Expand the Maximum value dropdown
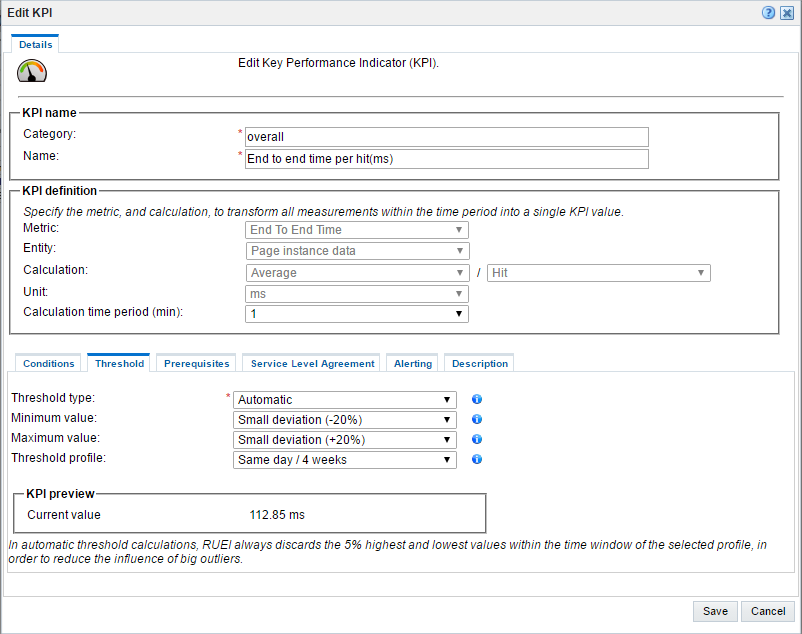The height and width of the screenshot is (634, 802). point(345,440)
